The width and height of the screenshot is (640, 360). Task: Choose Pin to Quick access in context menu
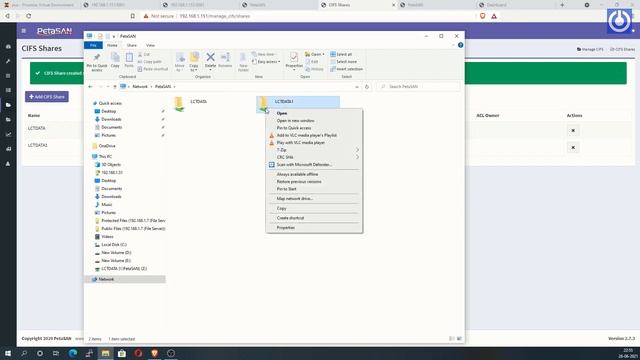[x=294, y=128]
